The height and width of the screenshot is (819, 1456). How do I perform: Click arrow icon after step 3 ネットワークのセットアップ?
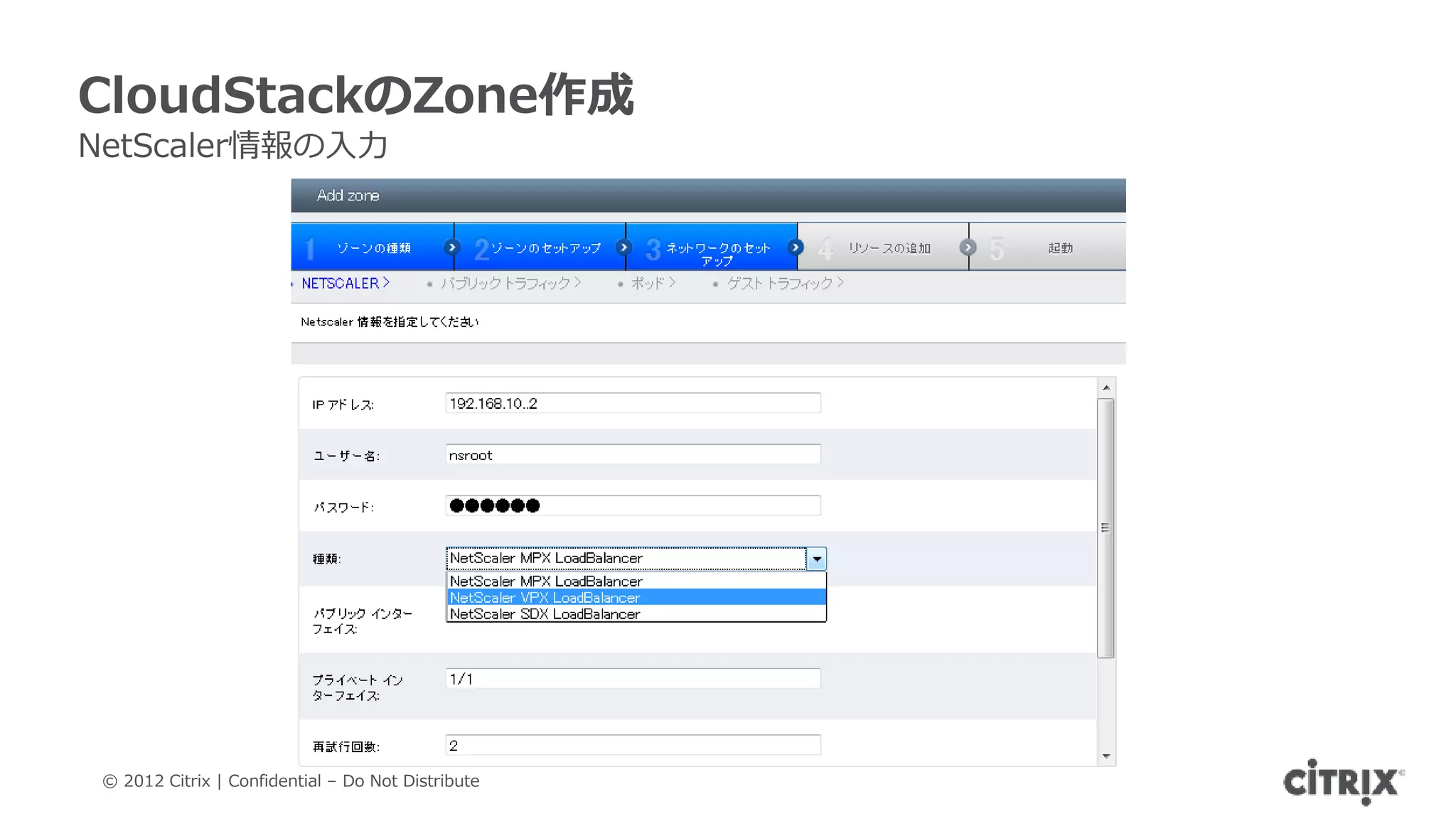point(796,247)
